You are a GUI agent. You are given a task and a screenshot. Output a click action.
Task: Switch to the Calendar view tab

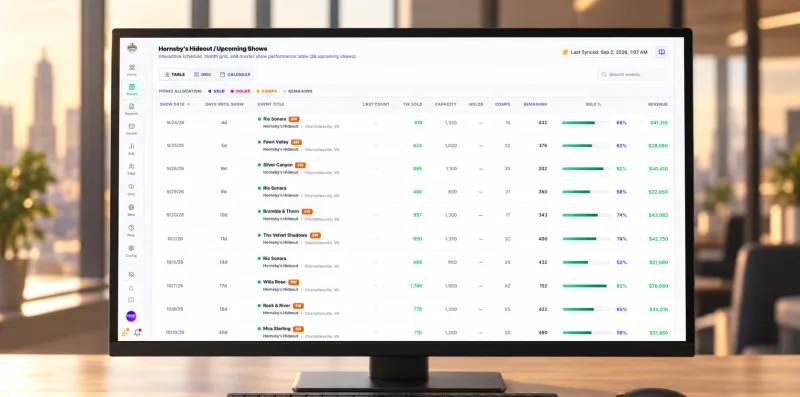[235, 75]
